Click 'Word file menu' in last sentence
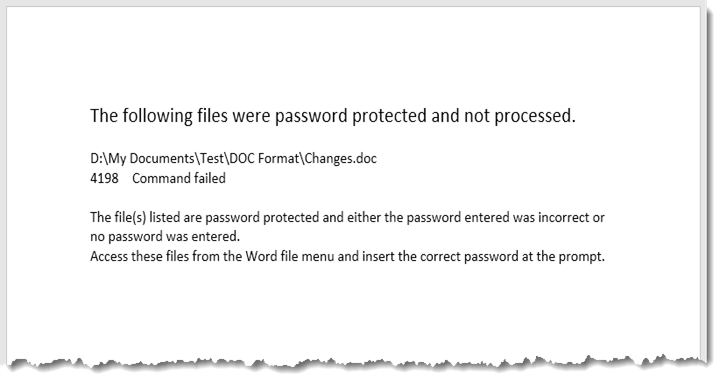The width and height of the screenshot is (720, 386). [x=289, y=256]
